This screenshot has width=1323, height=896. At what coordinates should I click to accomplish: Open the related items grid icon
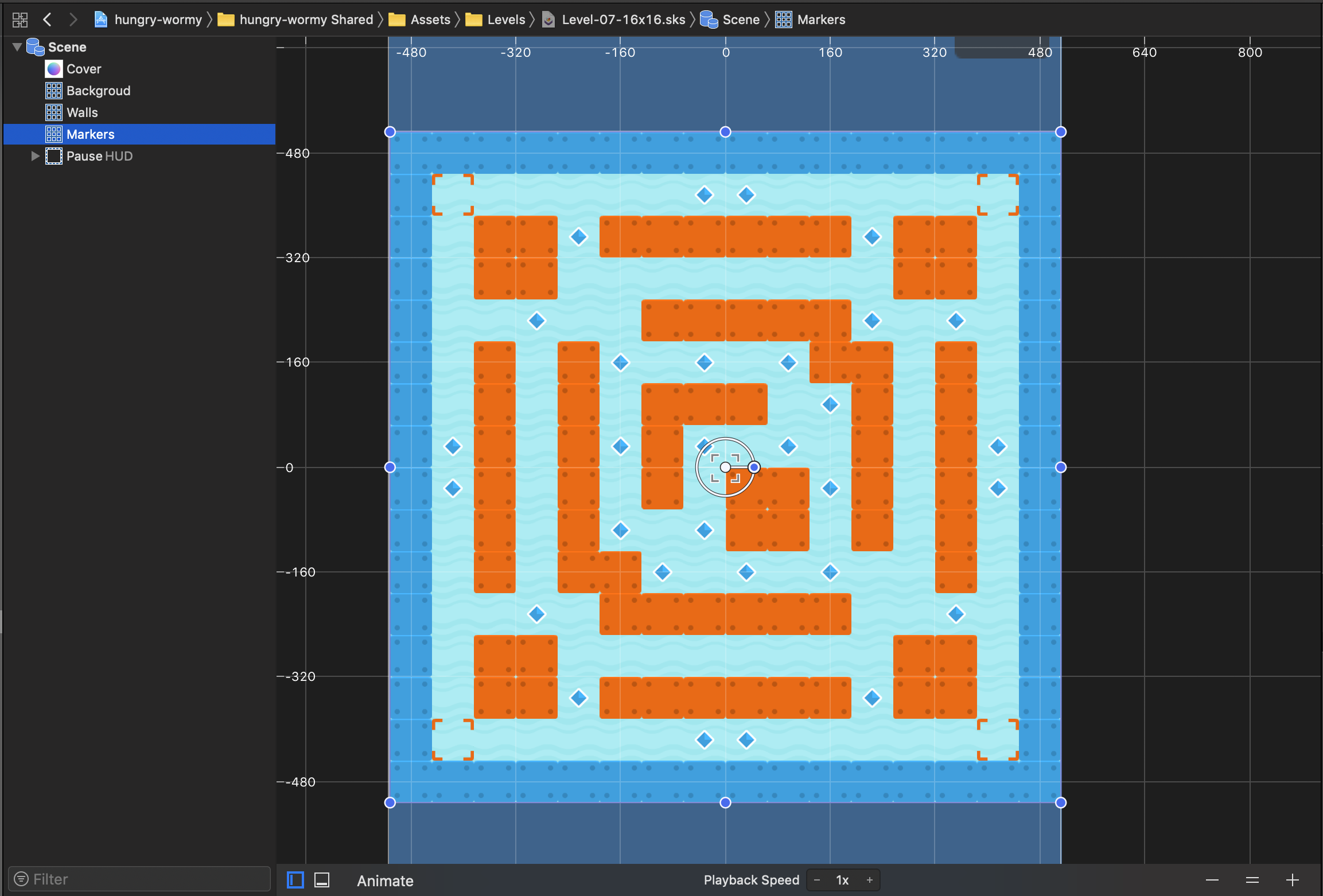(x=20, y=20)
